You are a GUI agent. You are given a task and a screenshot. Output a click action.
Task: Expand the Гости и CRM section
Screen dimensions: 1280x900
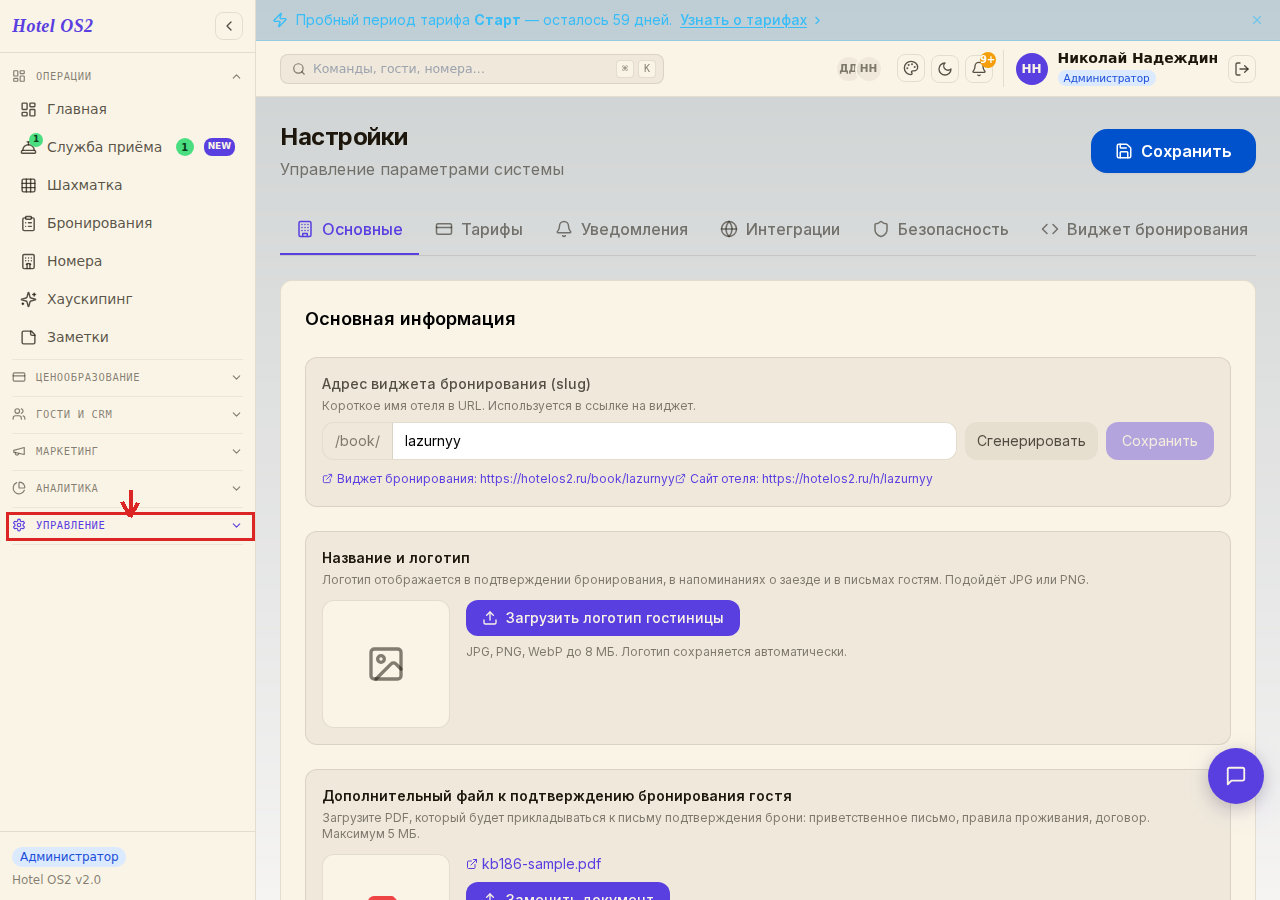(128, 414)
